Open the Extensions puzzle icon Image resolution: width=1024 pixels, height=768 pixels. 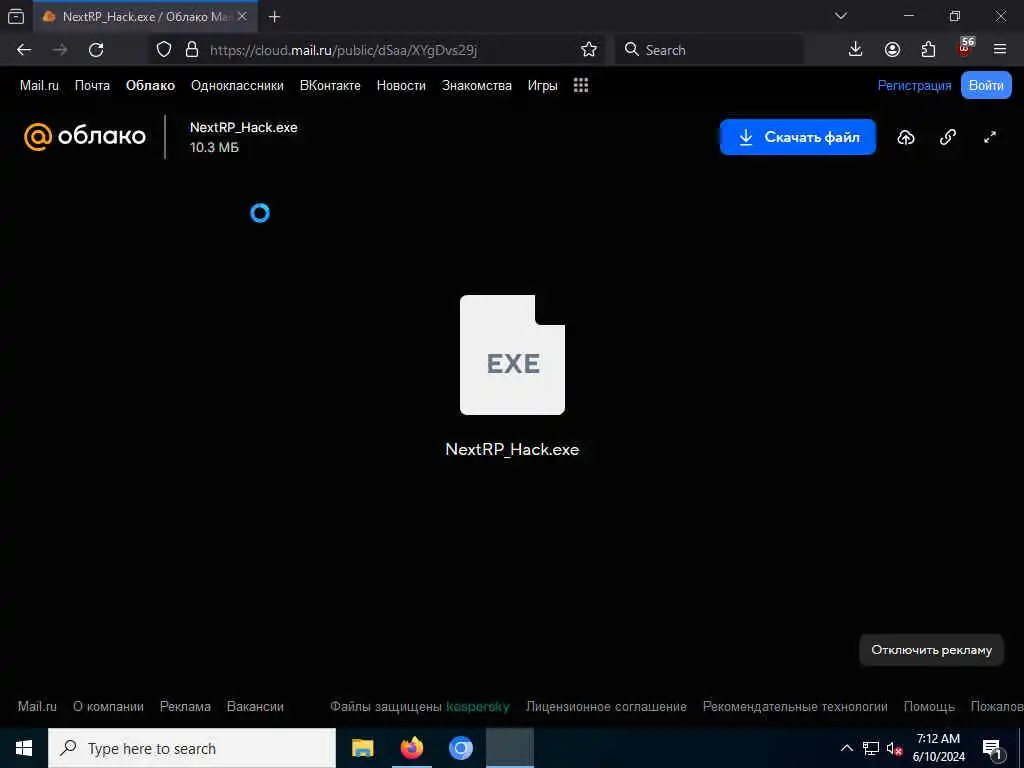[928, 50]
